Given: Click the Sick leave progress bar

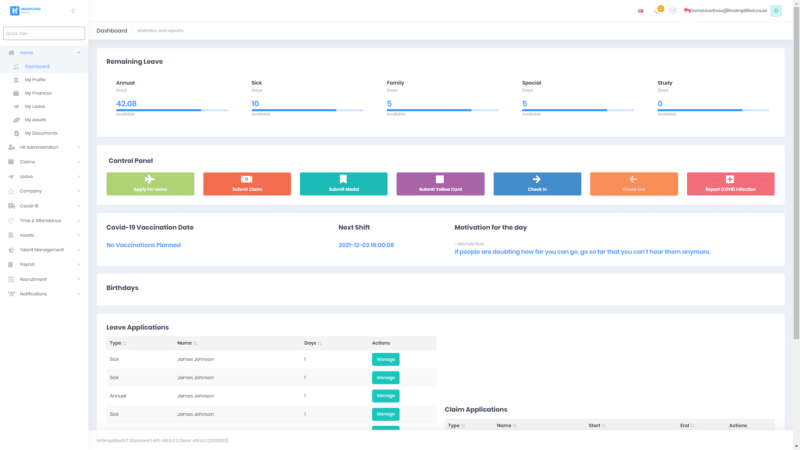Looking at the screenshot, I should point(307,110).
